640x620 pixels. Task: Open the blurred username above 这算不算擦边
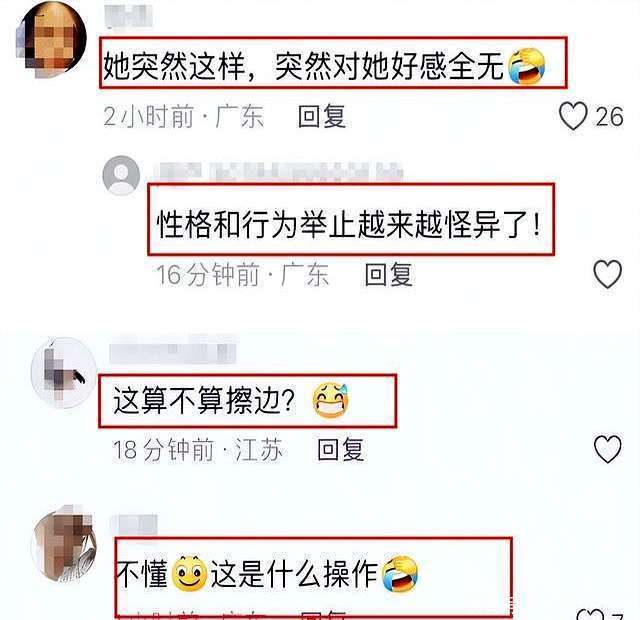[173, 349]
